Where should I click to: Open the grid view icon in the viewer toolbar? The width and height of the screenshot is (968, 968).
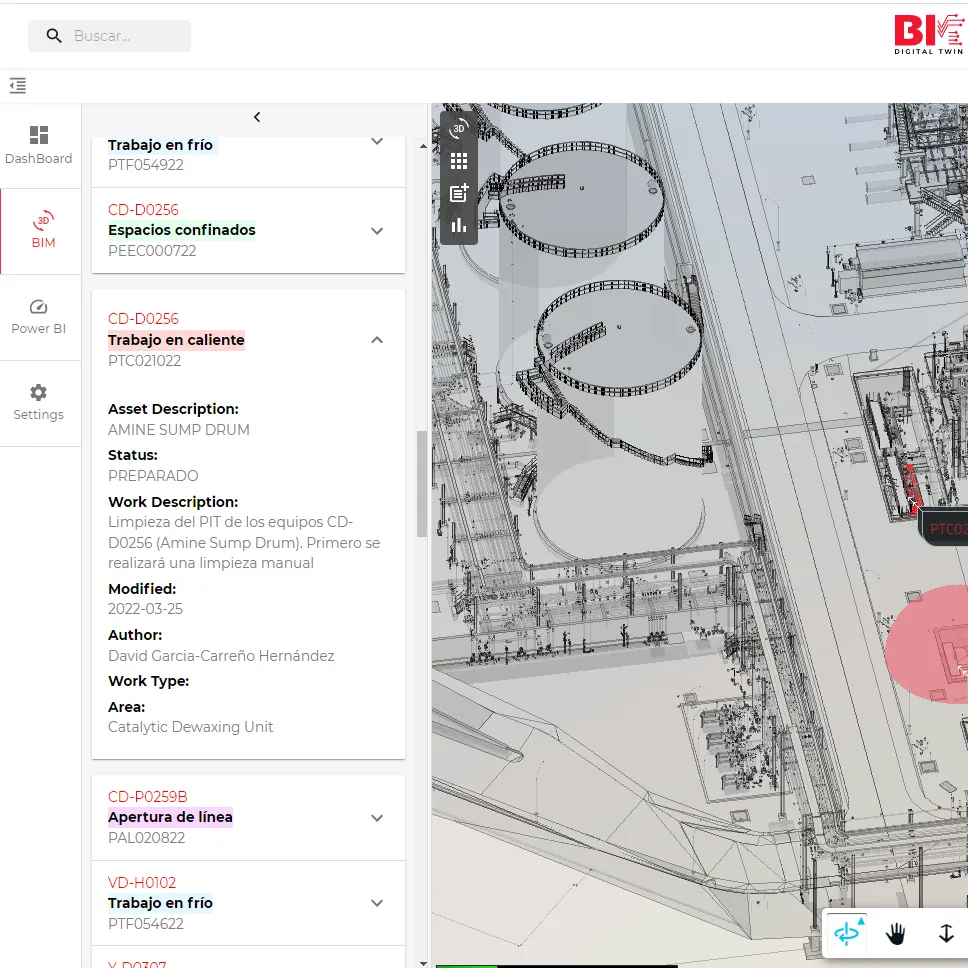tap(459, 160)
